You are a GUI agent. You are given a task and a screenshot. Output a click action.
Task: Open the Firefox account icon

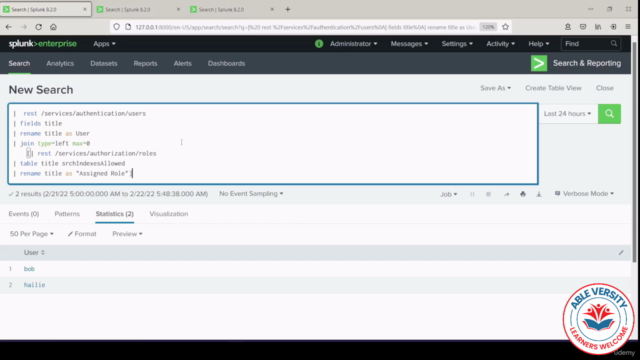[568, 27]
